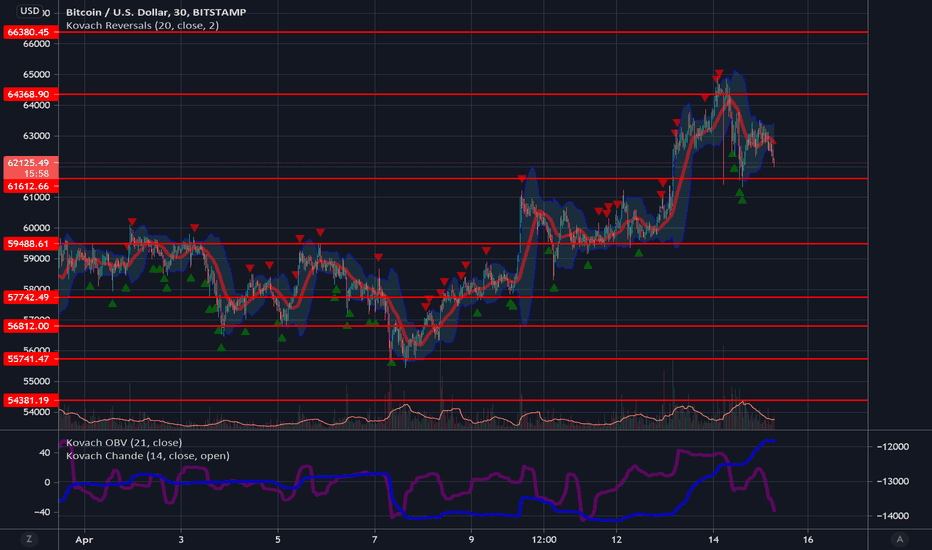The height and width of the screenshot is (550, 932).
Task: Click the 16 date on time axis
Action: click(x=808, y=540)
